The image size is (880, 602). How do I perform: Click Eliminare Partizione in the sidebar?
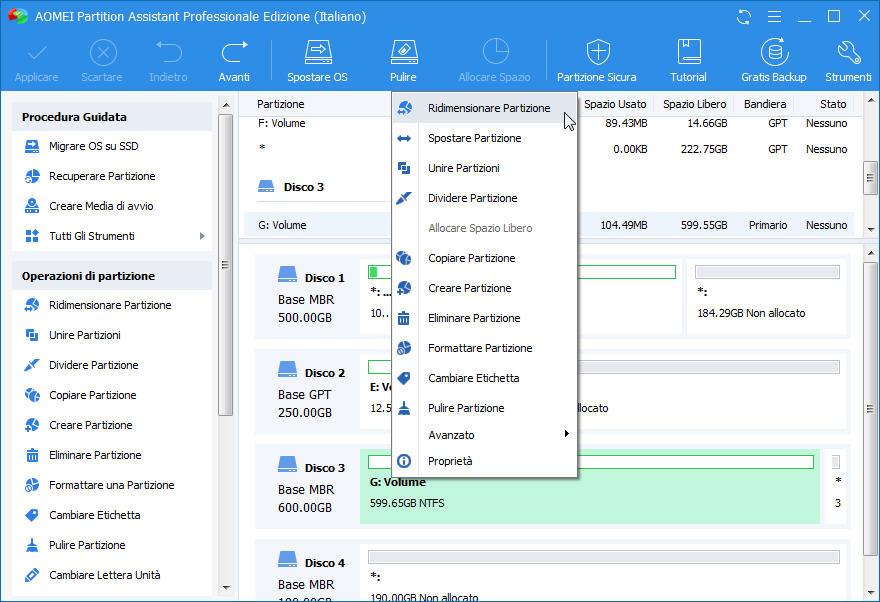point(95,456)
